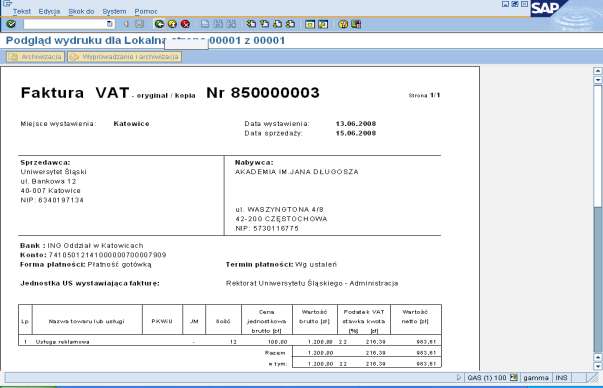Open the command field history dropdown

pos(110,24)
